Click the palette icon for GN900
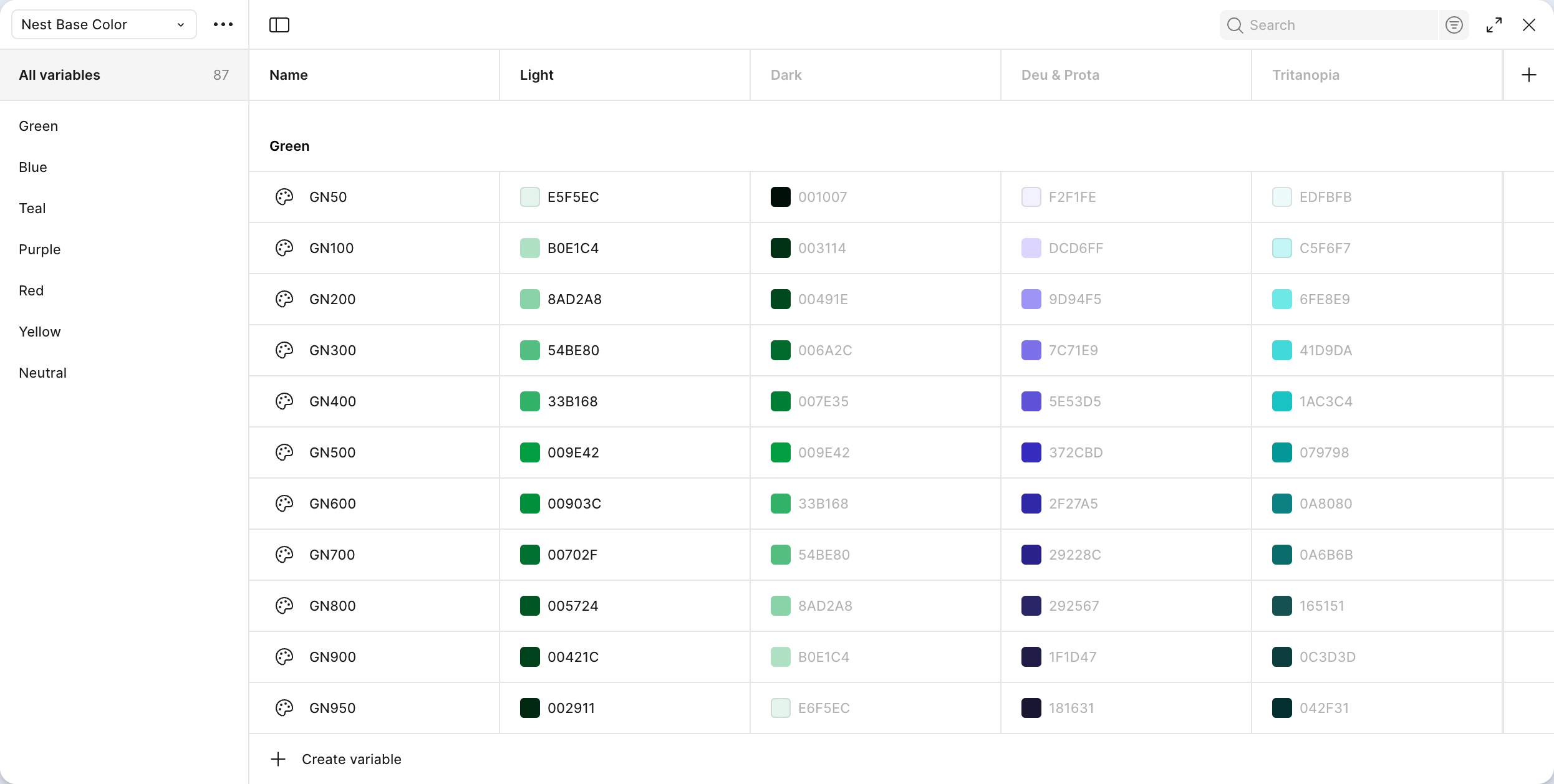This screenshot has width=1554, height=784. click(x=284, y=657)
